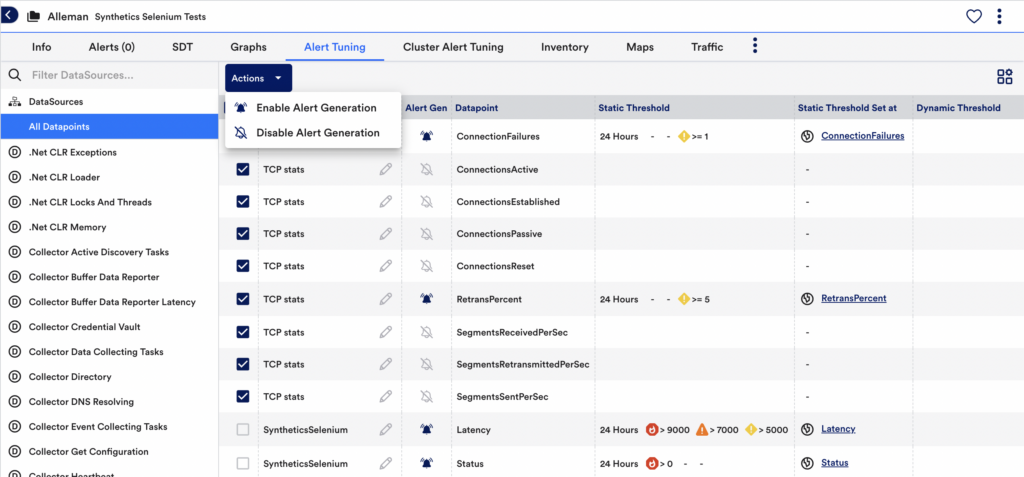Open the three-dot menu beside the heart
1024x477 pixels.
[x=999, y=16]
